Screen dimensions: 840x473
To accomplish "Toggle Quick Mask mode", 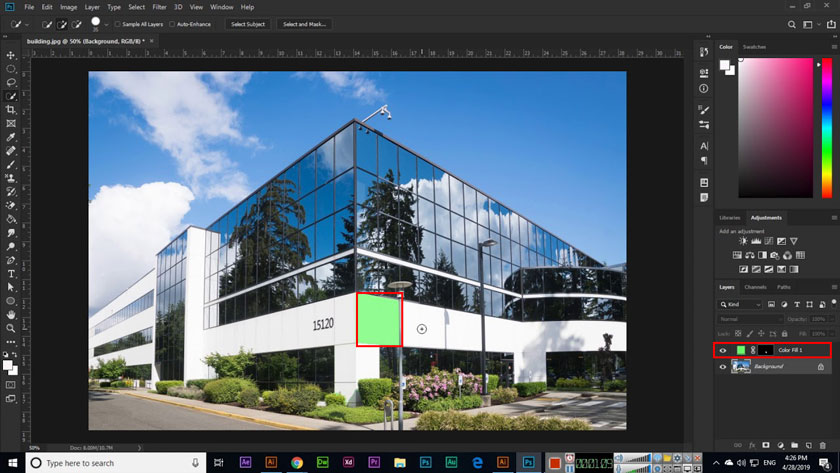I will tap(10, 385).
